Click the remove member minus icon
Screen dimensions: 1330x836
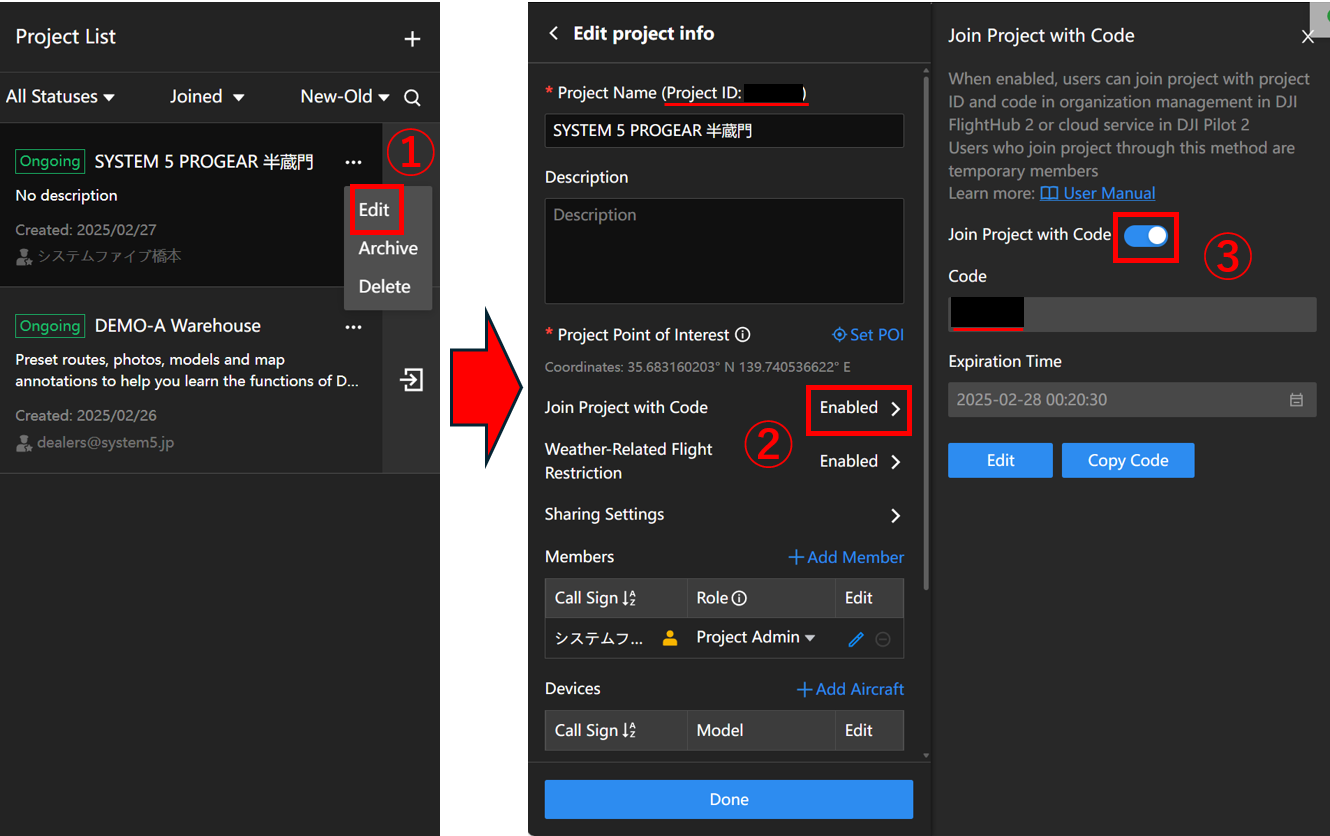[883, 639]
